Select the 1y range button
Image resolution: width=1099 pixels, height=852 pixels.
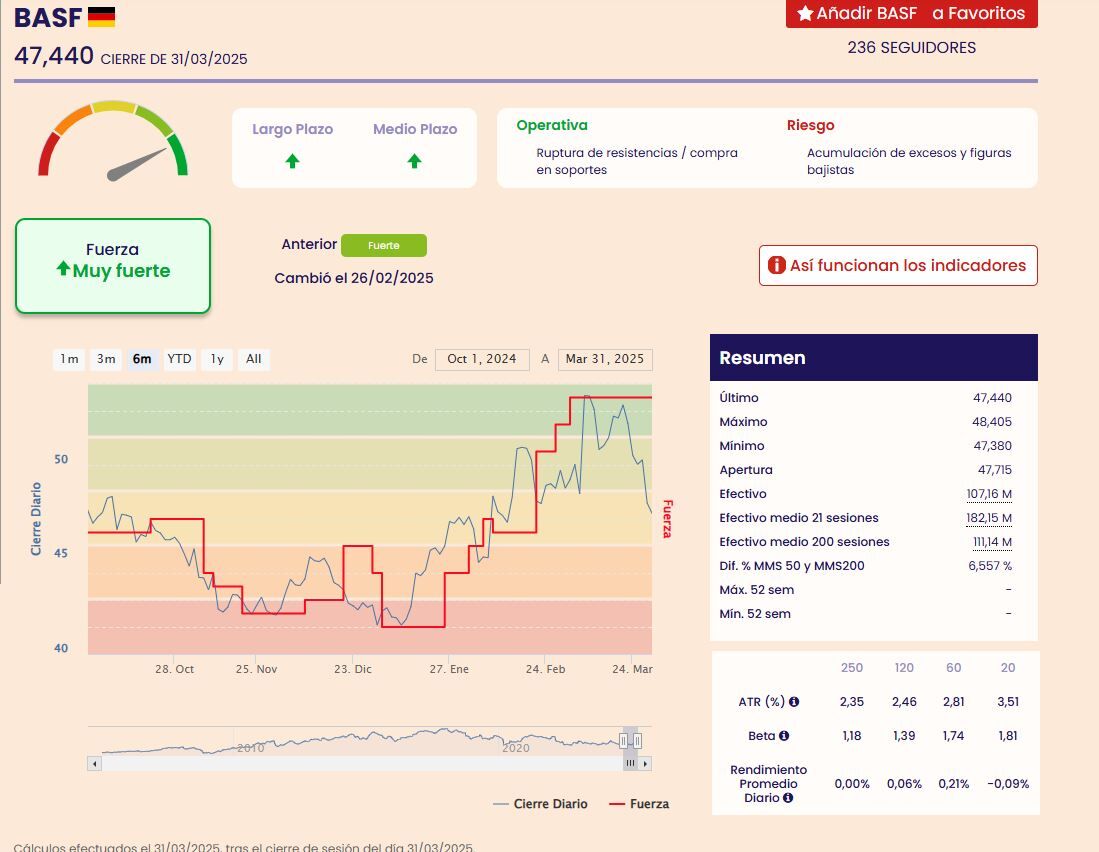[x=217, y=359]
